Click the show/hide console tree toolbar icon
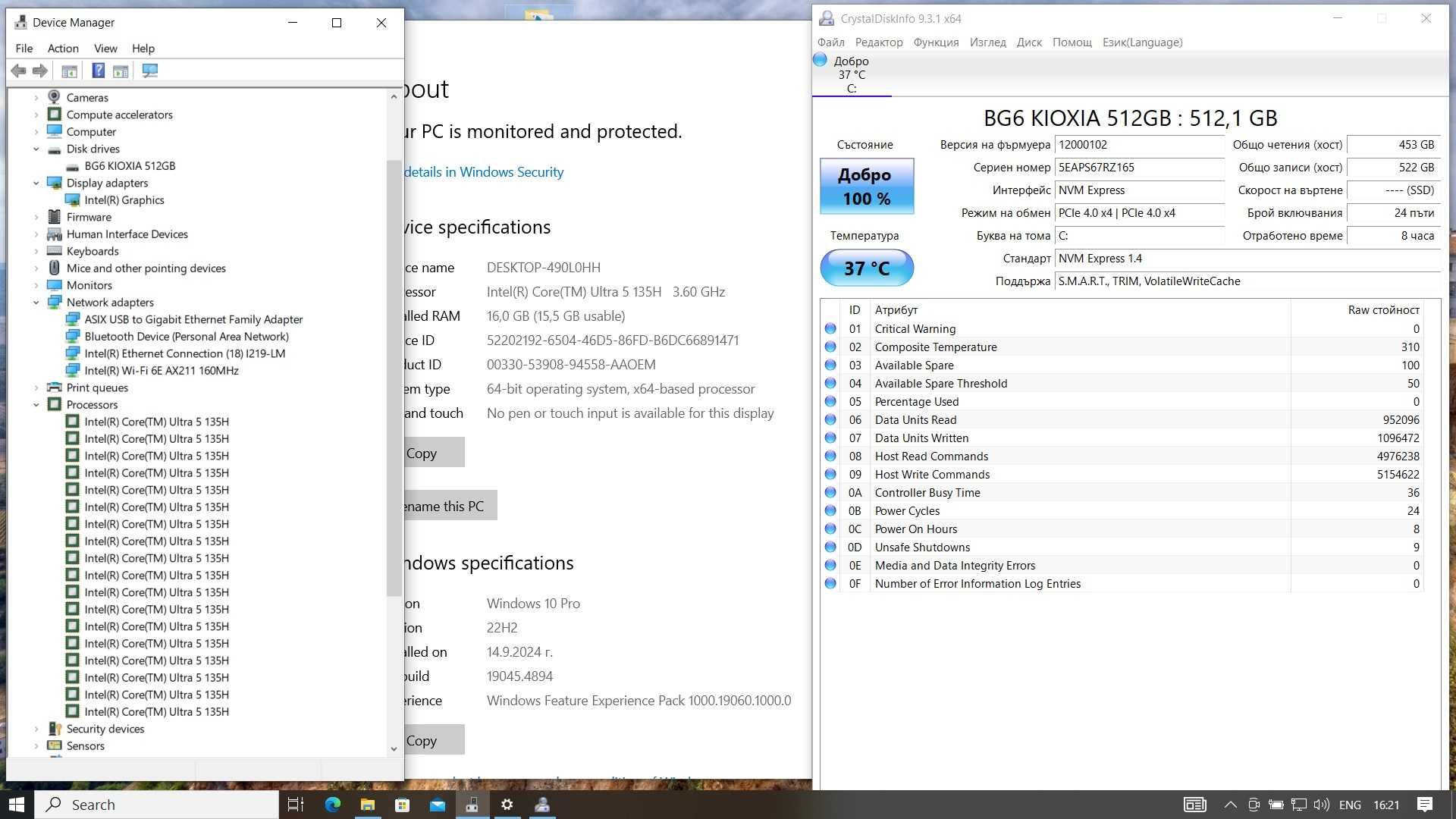 69,71
